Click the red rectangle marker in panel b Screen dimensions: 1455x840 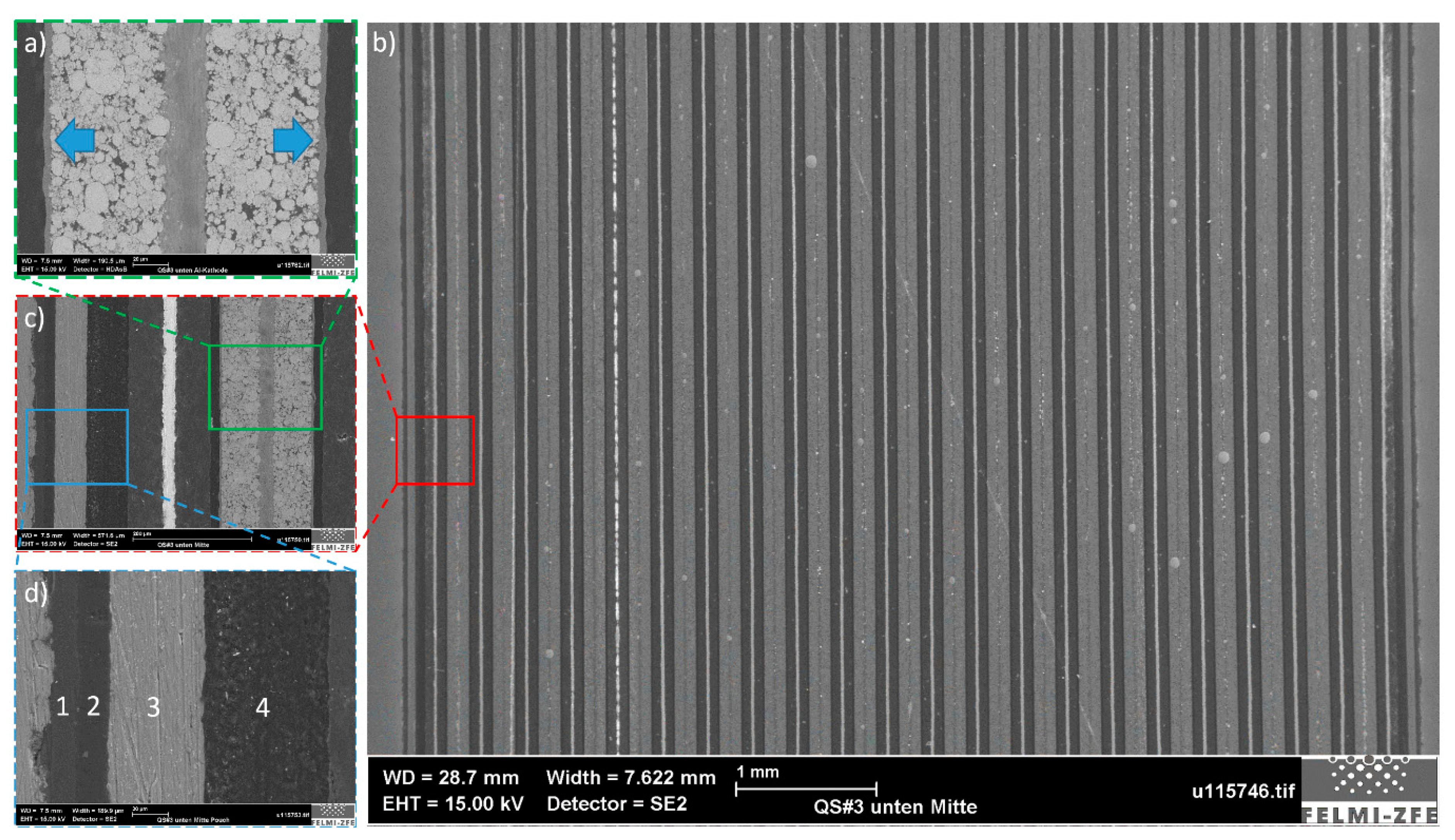[x=435, y=450]
